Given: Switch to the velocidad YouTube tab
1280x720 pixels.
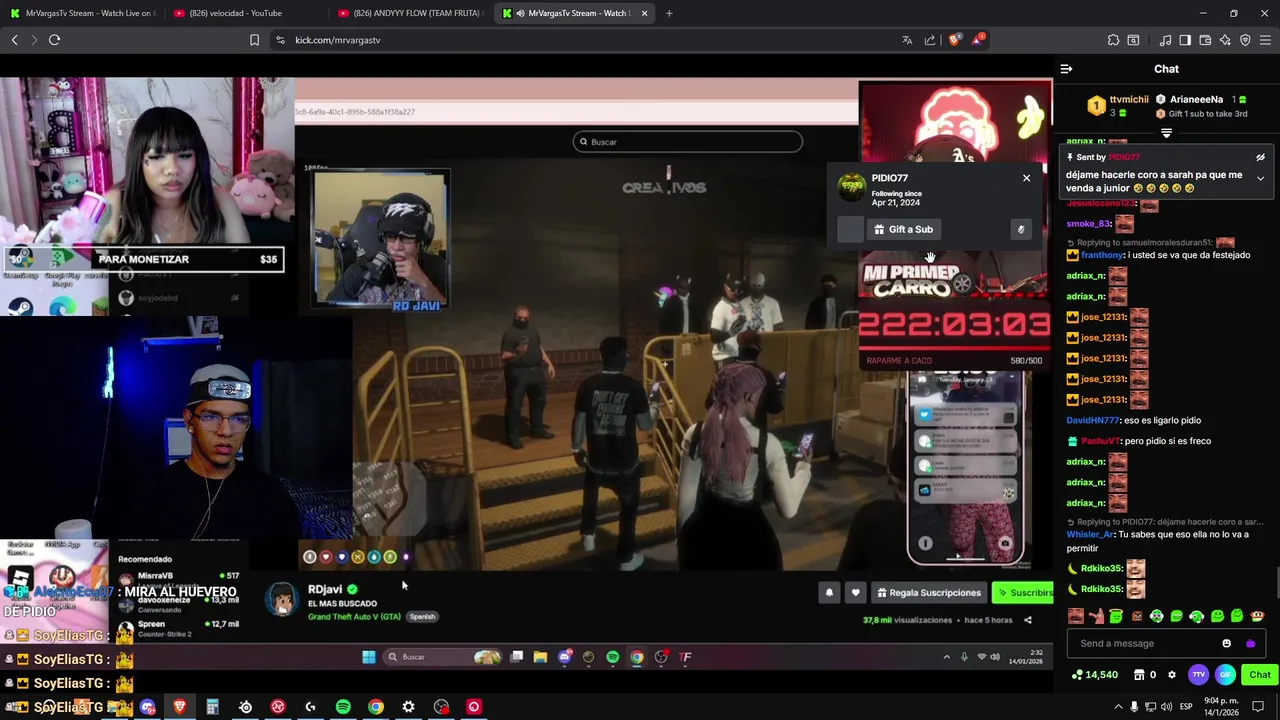Looking at the screenshot, I should 244,13.
